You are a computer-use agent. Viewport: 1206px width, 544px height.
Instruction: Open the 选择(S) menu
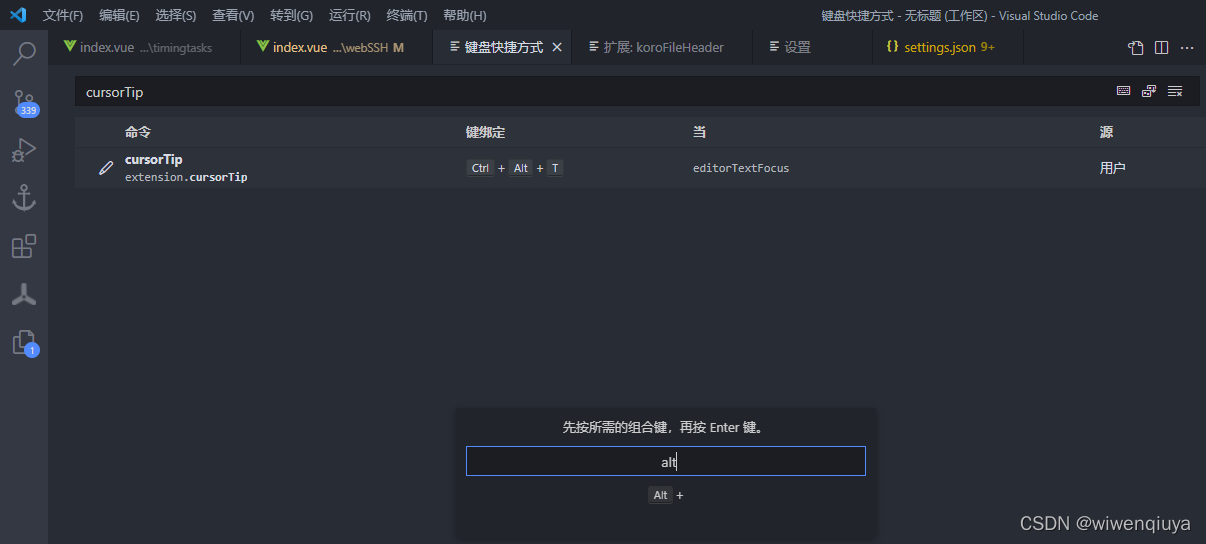[176, 15]
